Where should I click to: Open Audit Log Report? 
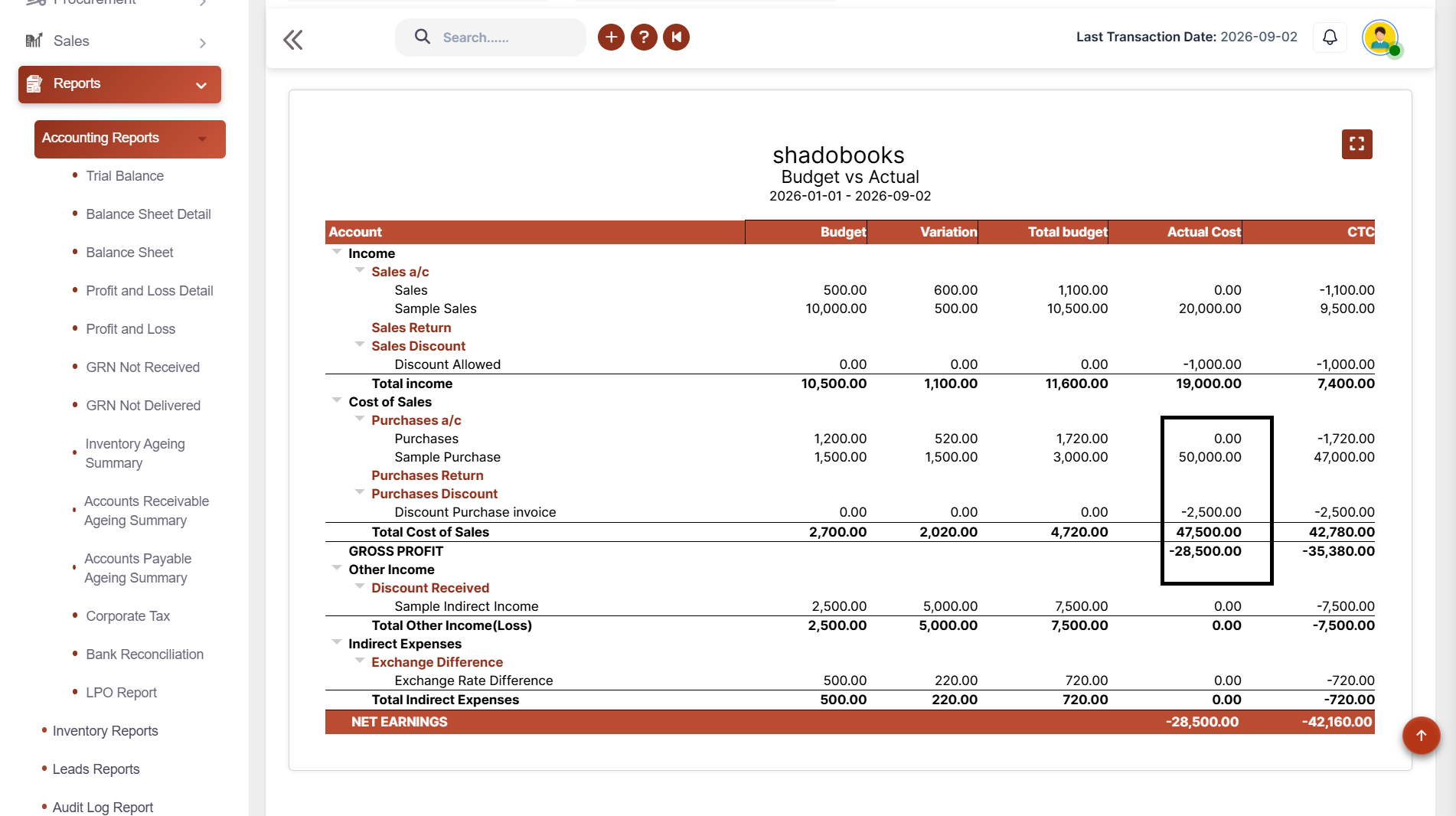coord(103,807)
